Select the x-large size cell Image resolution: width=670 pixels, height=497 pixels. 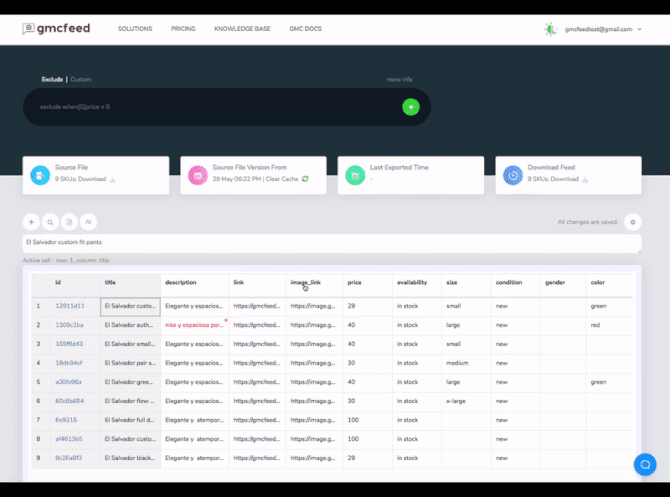[x=467, y=401]
